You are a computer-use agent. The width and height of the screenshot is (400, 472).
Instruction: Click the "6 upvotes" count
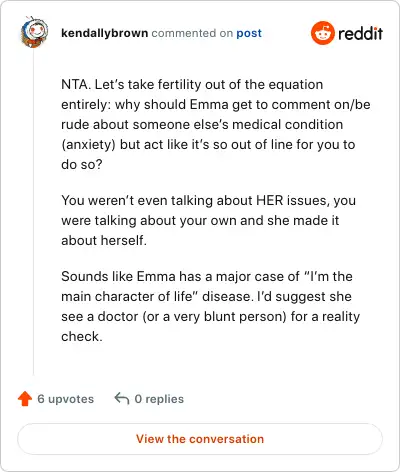point(66,399)
